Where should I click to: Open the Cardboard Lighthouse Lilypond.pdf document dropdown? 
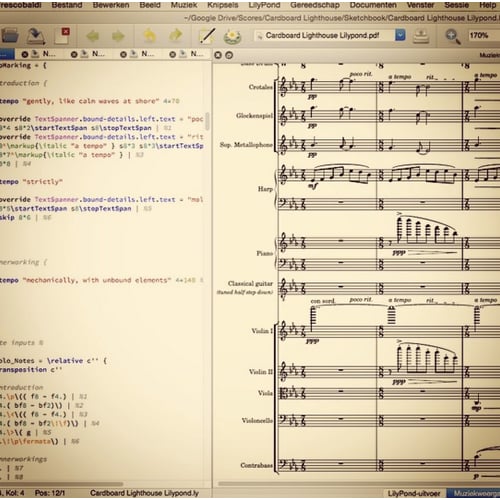coord(329,35)
